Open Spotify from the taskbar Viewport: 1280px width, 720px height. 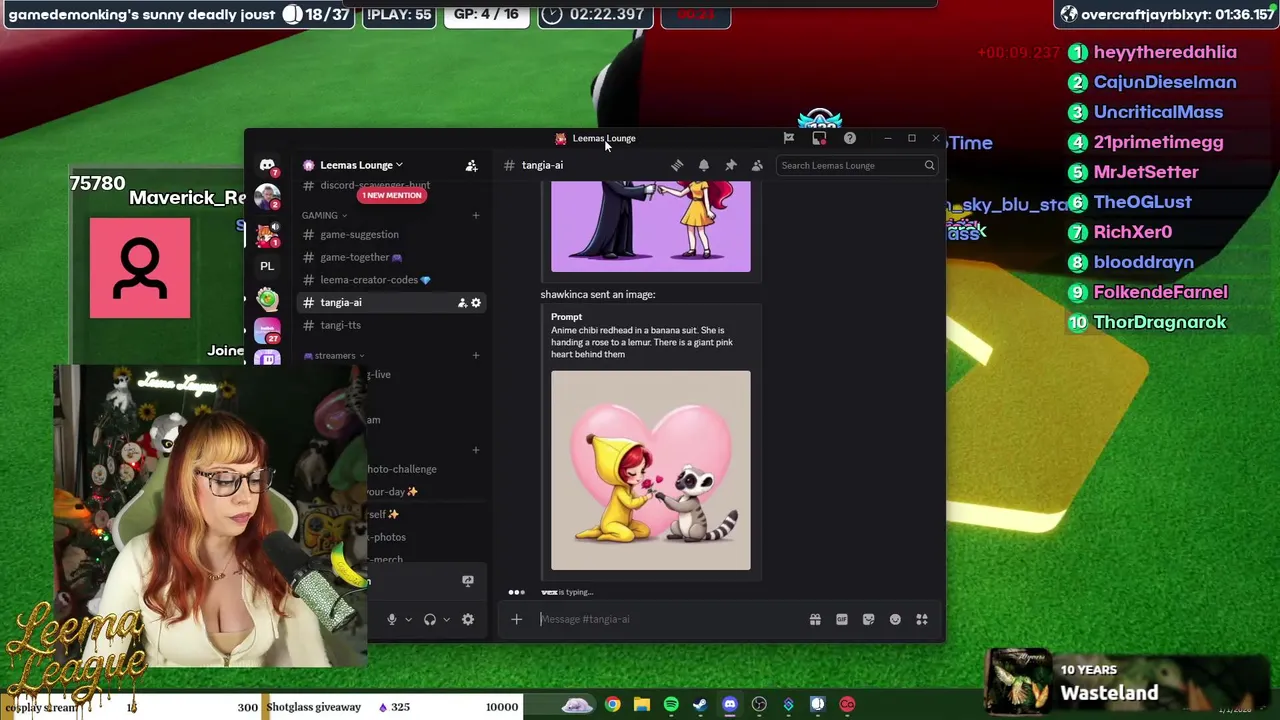pyautogui.click(x=671, y=705)
